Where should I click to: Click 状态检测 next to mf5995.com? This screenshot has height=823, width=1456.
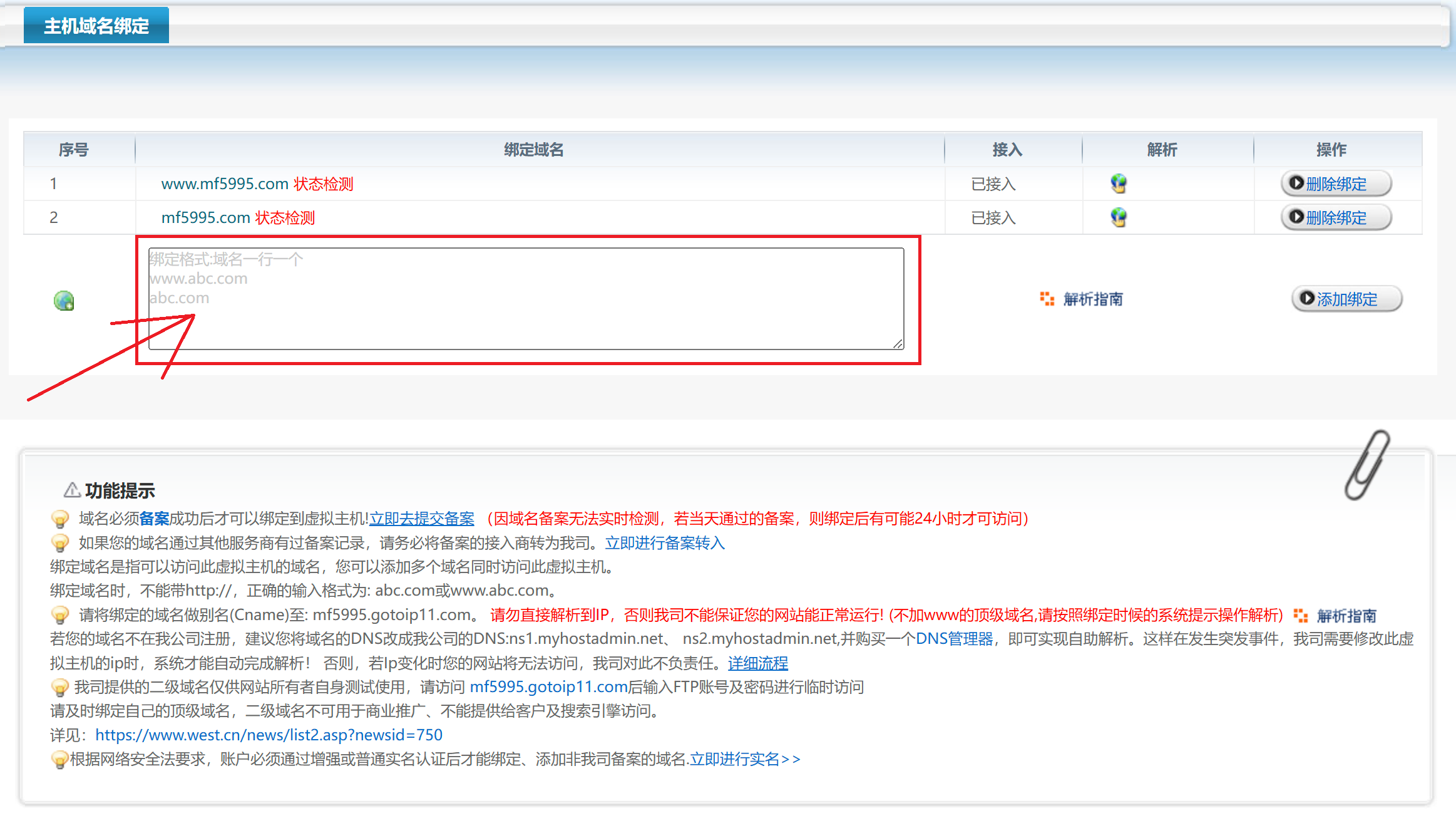point(285,217)
